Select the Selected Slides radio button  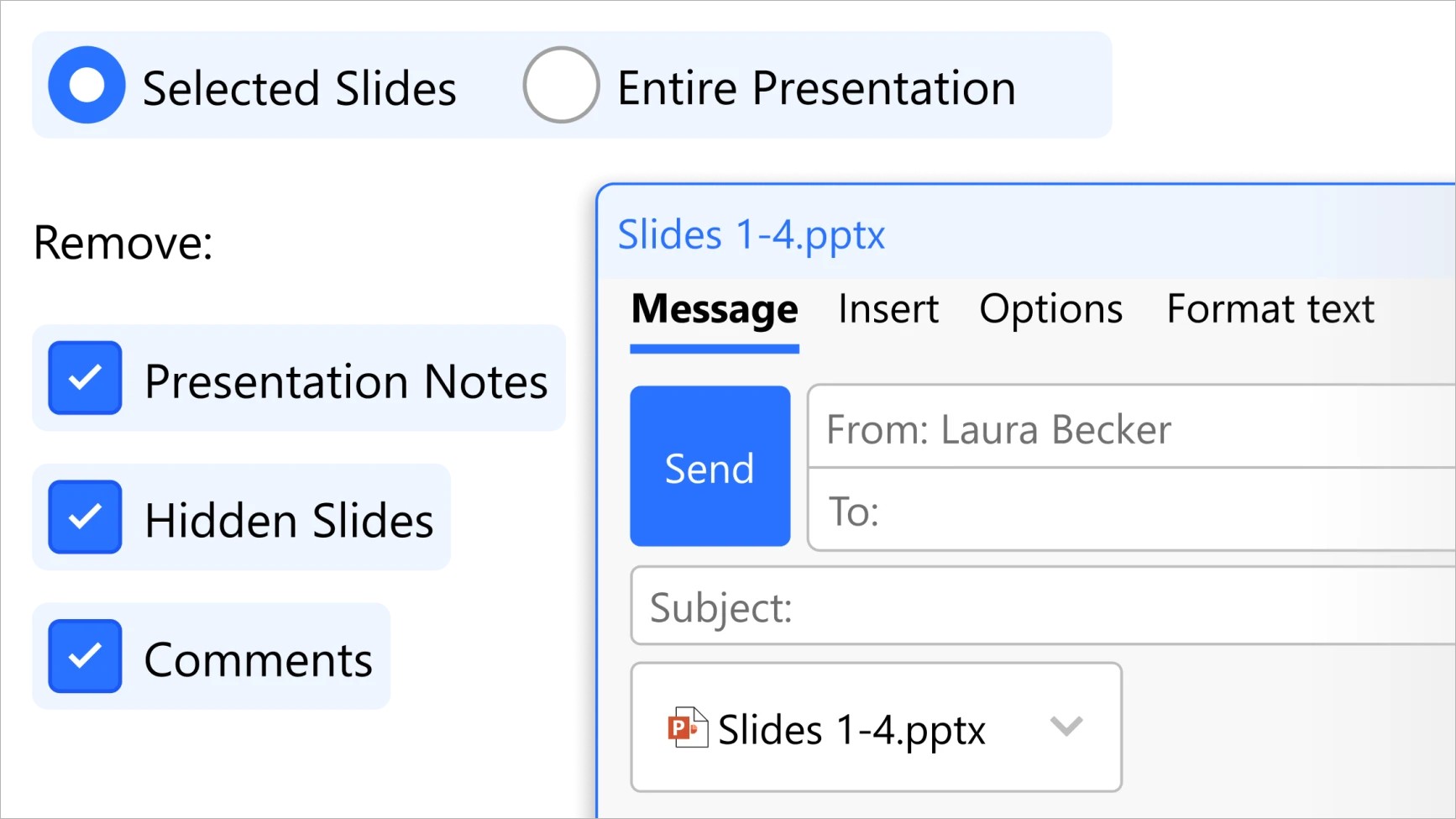[x=86, y=86]
